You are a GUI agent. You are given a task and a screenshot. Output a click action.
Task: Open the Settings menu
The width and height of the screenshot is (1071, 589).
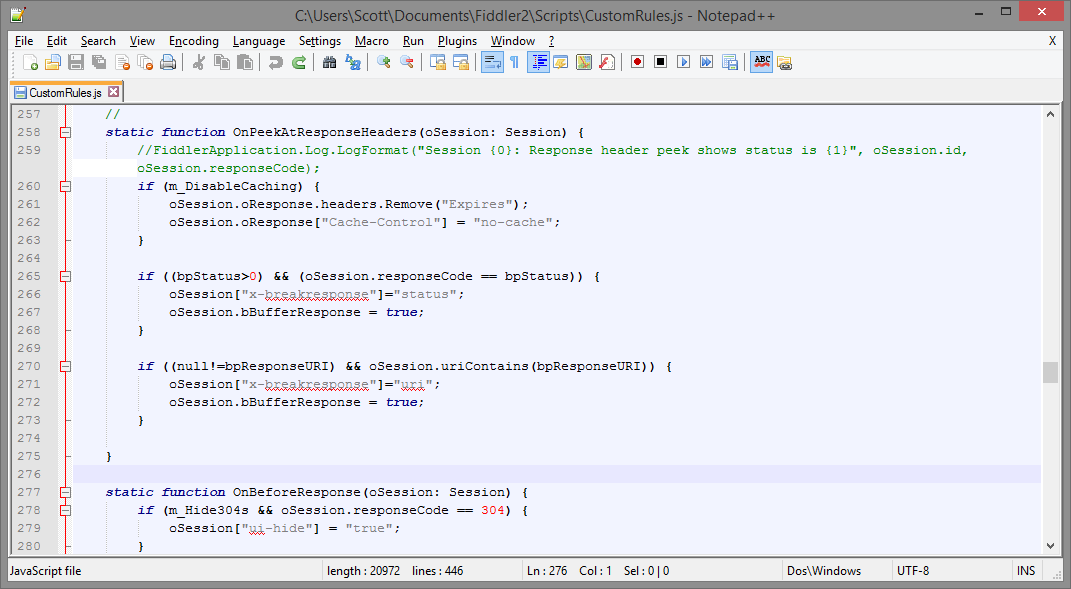(x=320, y=41)
